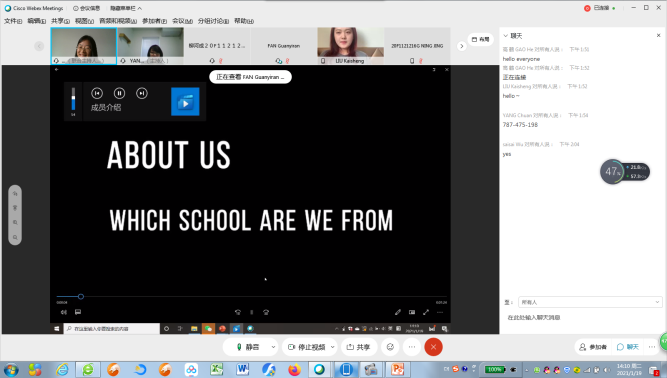Image resolution: width=667 pixels, height=378 pixels.
Task: Expand video options arrow beside 停止视频
Action: tap(333, 347)
